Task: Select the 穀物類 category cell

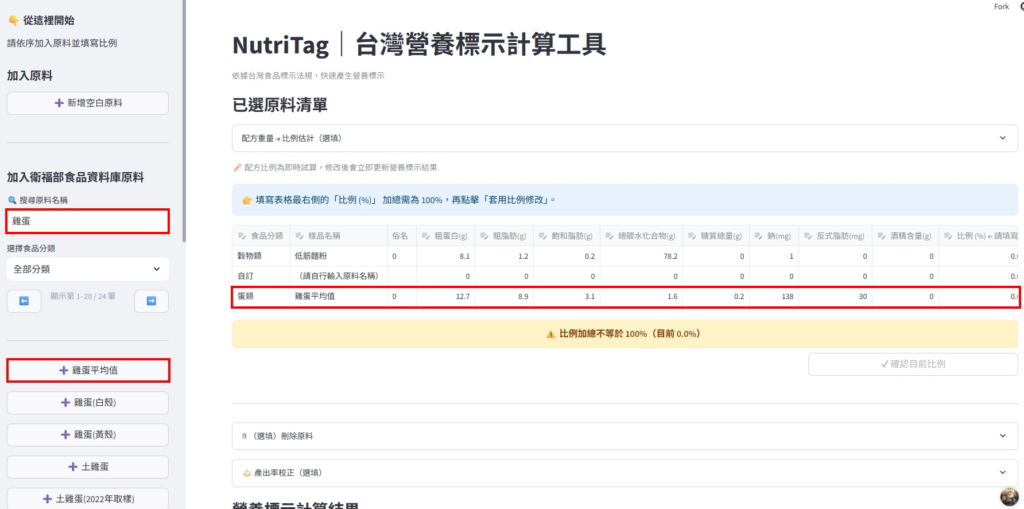Action: click(x=261, y=257)
